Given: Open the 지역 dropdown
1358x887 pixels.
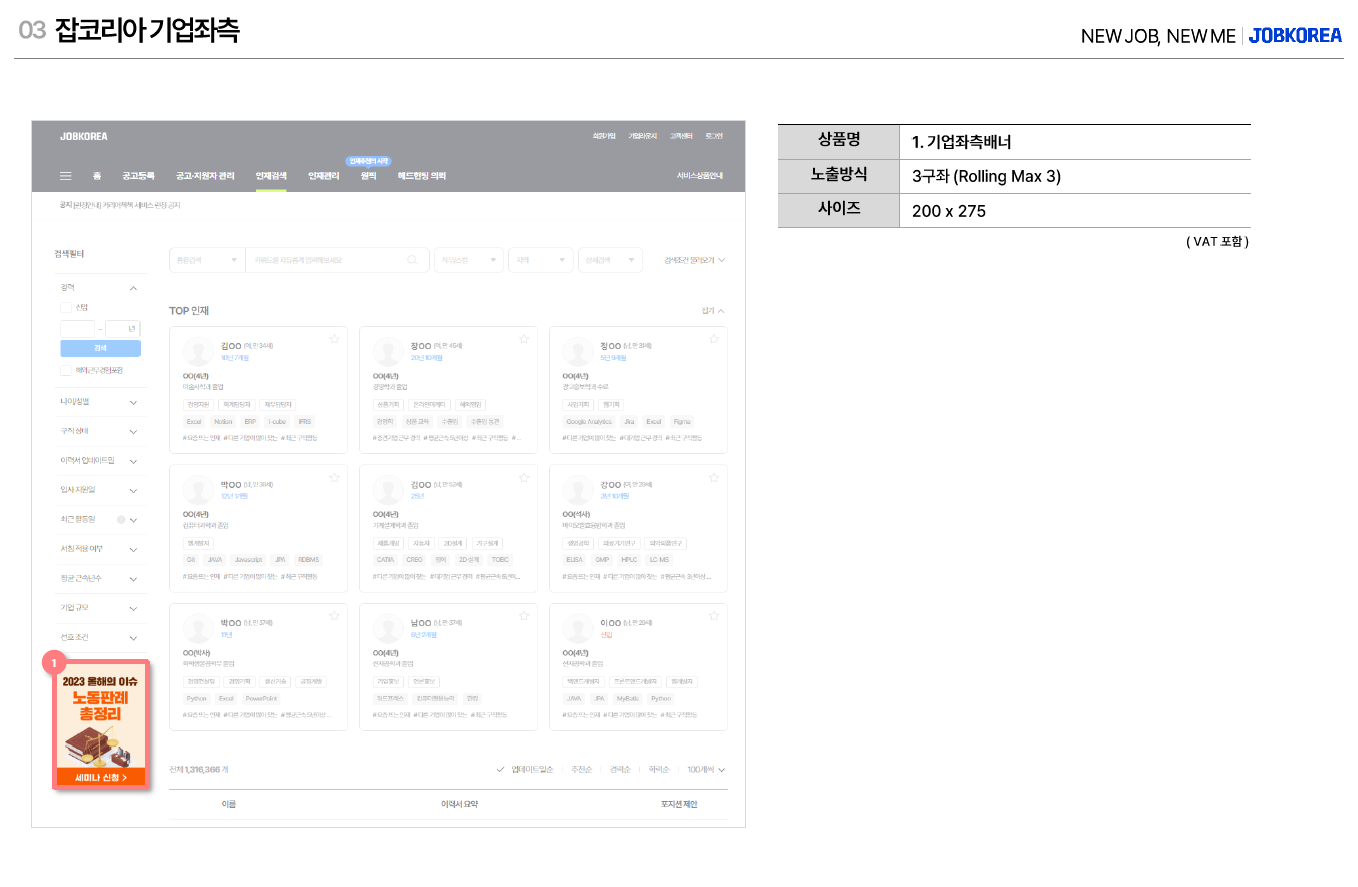Looking at the screenshot, I should [541, 260].
